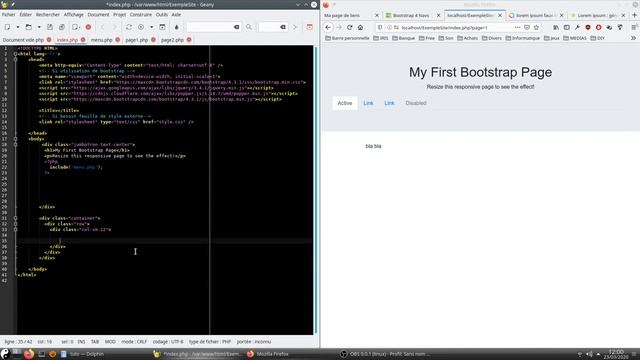Click the Compile icon in Geany toolbar
The image size is (640, 360).
pyautogui.click(x=129, y=27)
